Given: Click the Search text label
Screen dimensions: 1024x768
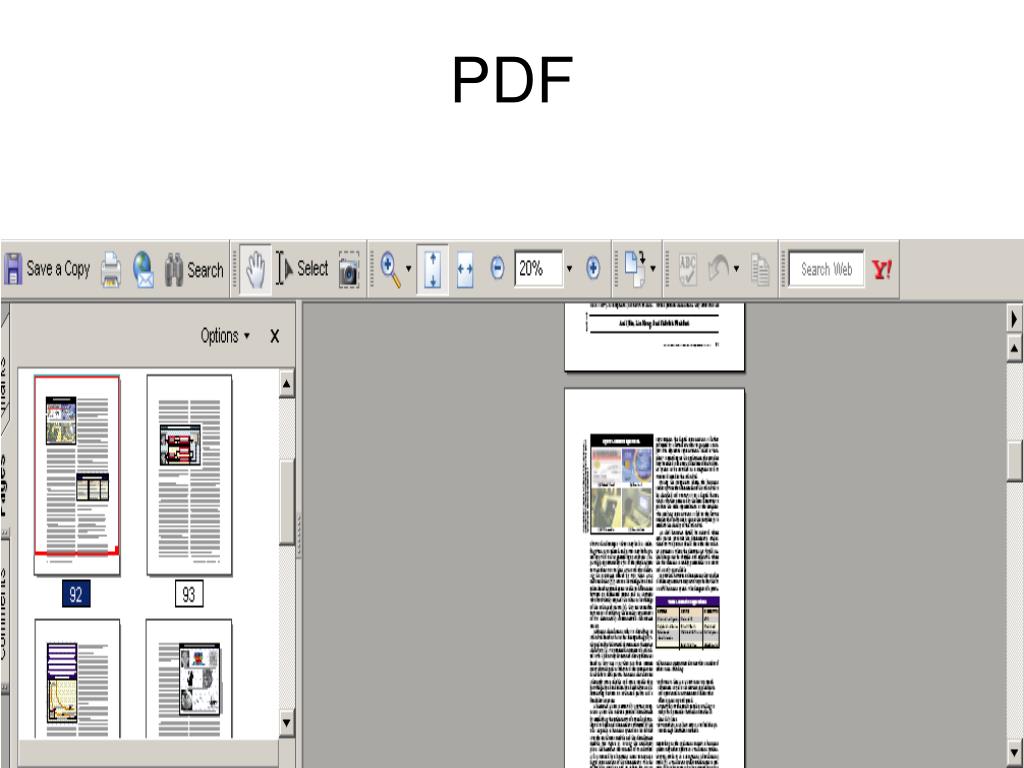Looking at the screenshot, I should click(x=205, y=270).
